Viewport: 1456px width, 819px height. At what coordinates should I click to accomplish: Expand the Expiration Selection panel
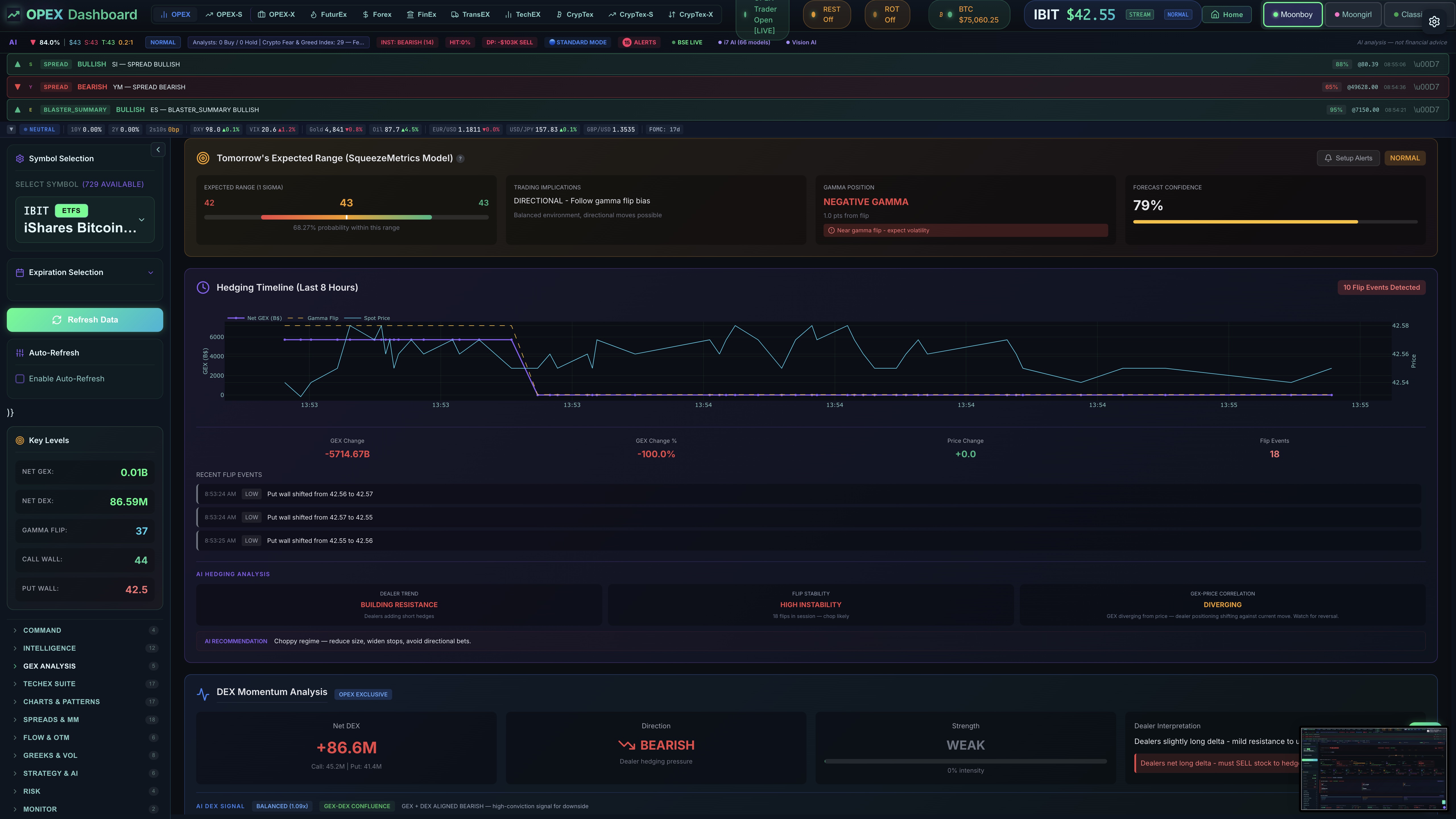(x=150, y=272)
